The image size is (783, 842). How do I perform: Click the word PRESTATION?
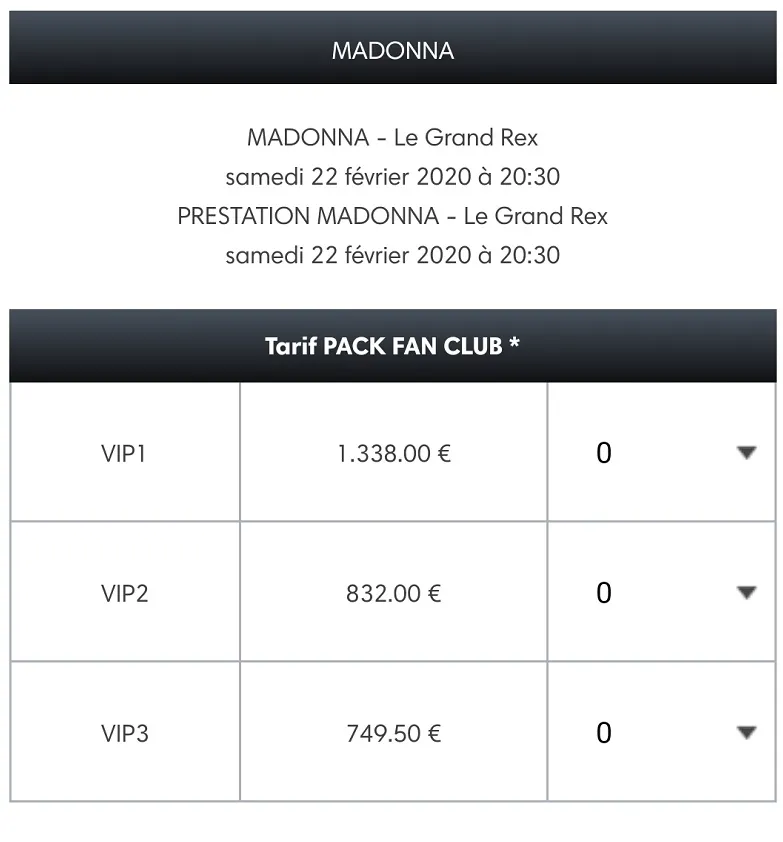(244, 216)
